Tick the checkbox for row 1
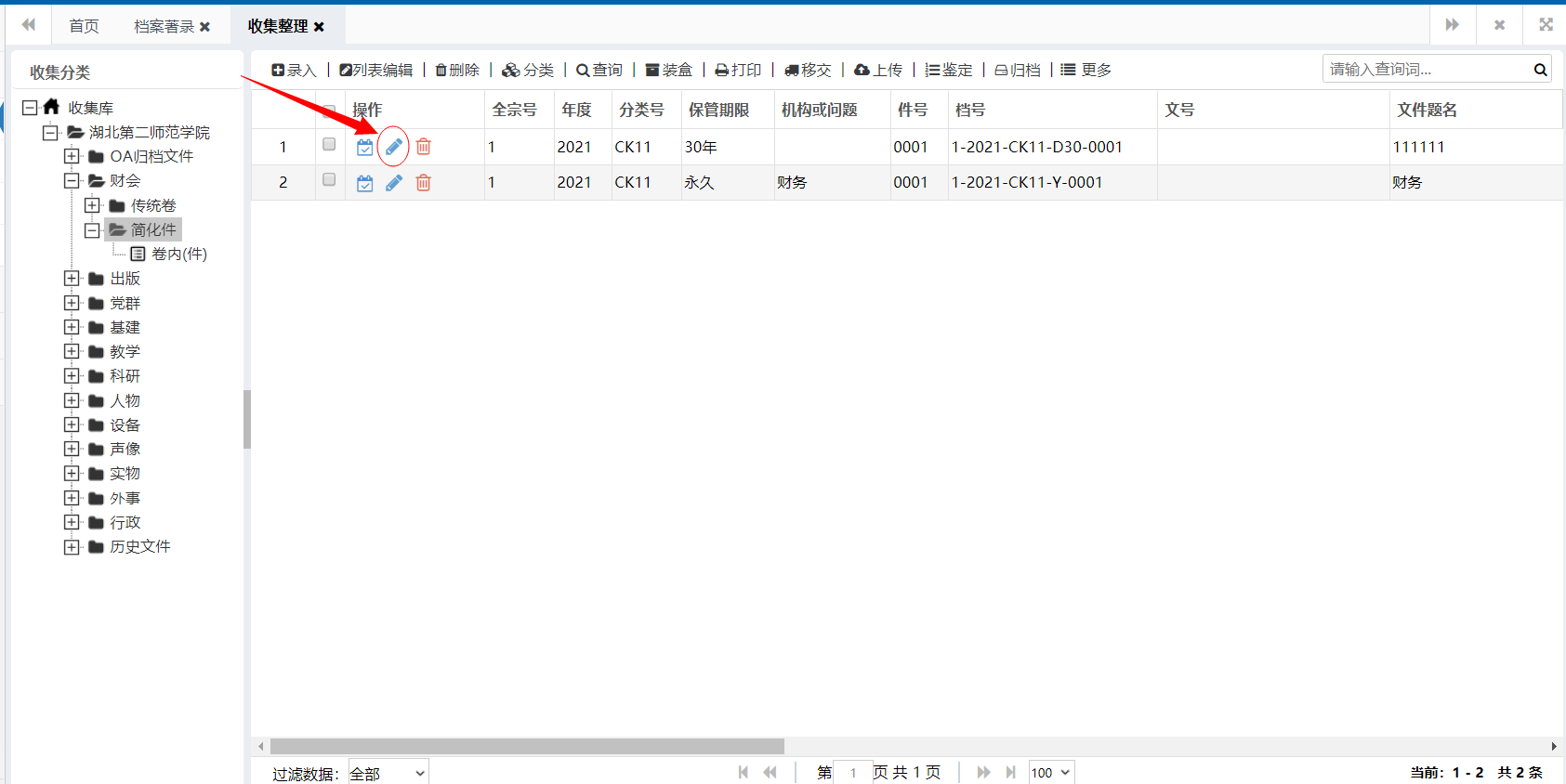Screen dimensions: 1566x784 click(x=329, y=145)
